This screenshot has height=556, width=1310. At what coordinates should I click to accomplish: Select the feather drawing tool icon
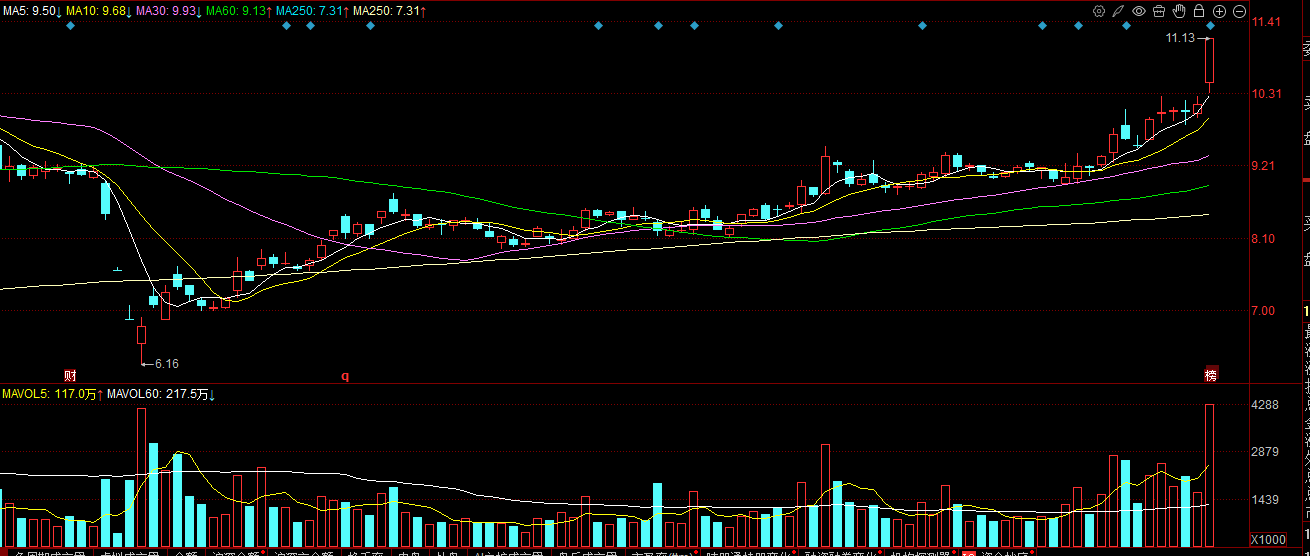[1118, 11]
